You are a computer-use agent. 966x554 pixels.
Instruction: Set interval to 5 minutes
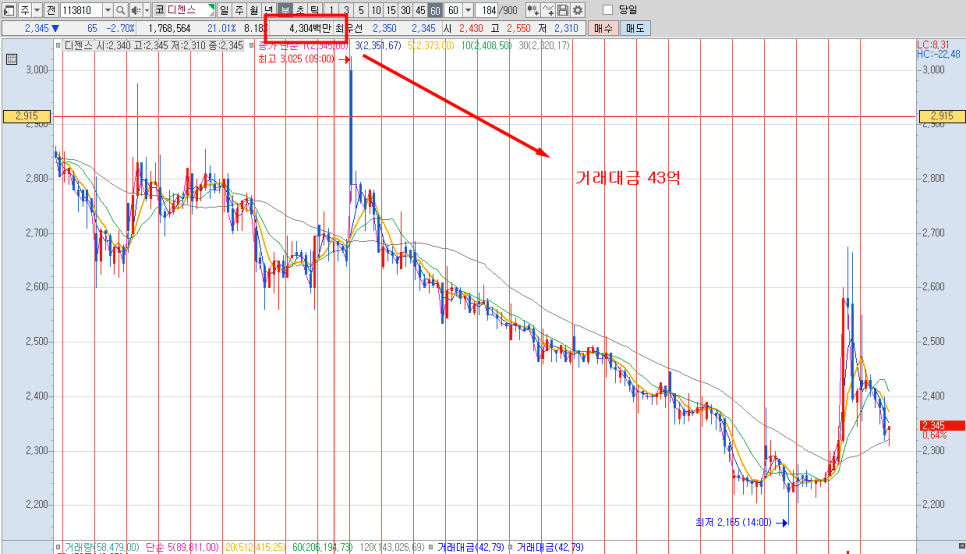click(x=361, y=10)
